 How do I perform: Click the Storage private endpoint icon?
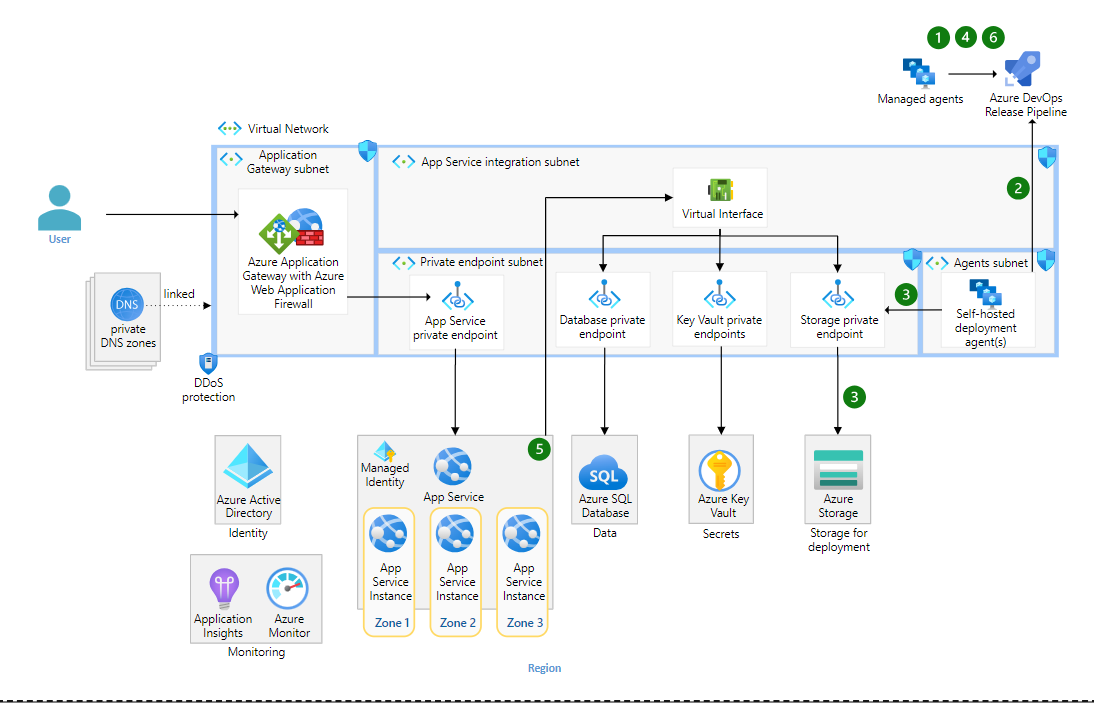pyautogui.click(x=837, y=295)
